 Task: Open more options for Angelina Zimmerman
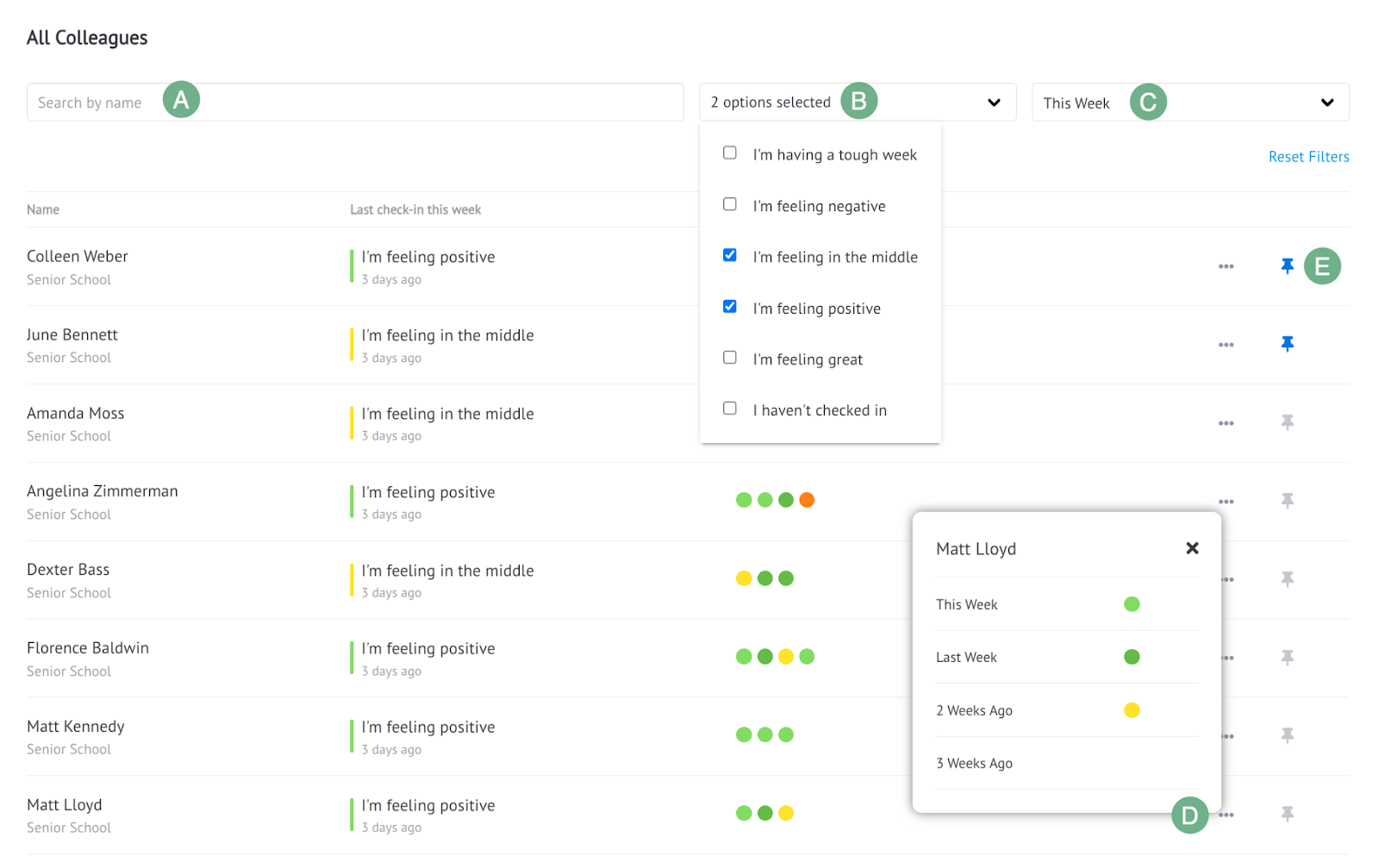pos(1226,502)
